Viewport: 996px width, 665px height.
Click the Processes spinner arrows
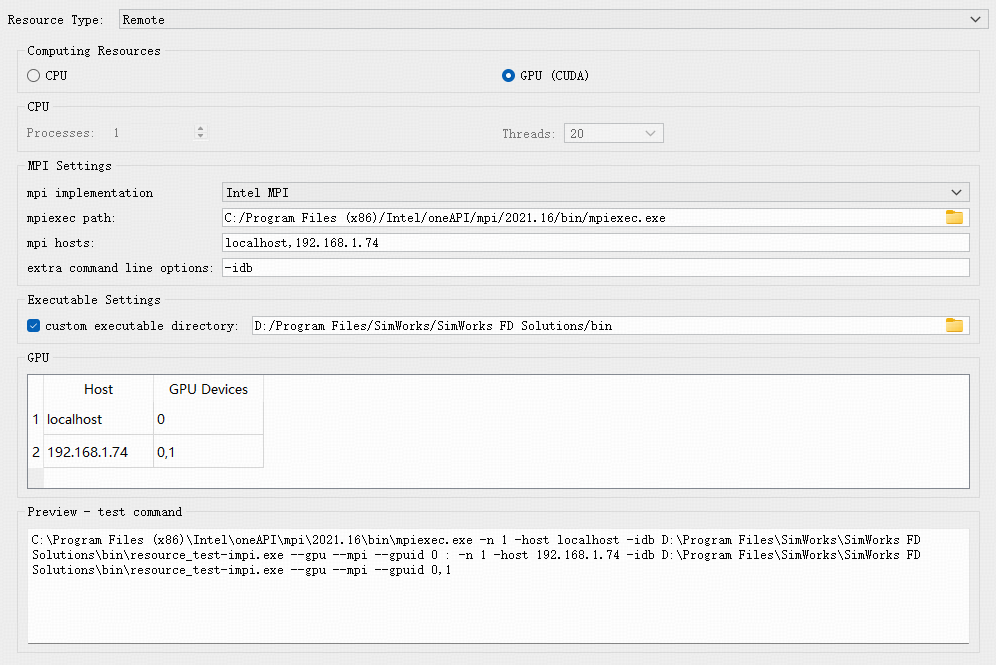[200, 133]
